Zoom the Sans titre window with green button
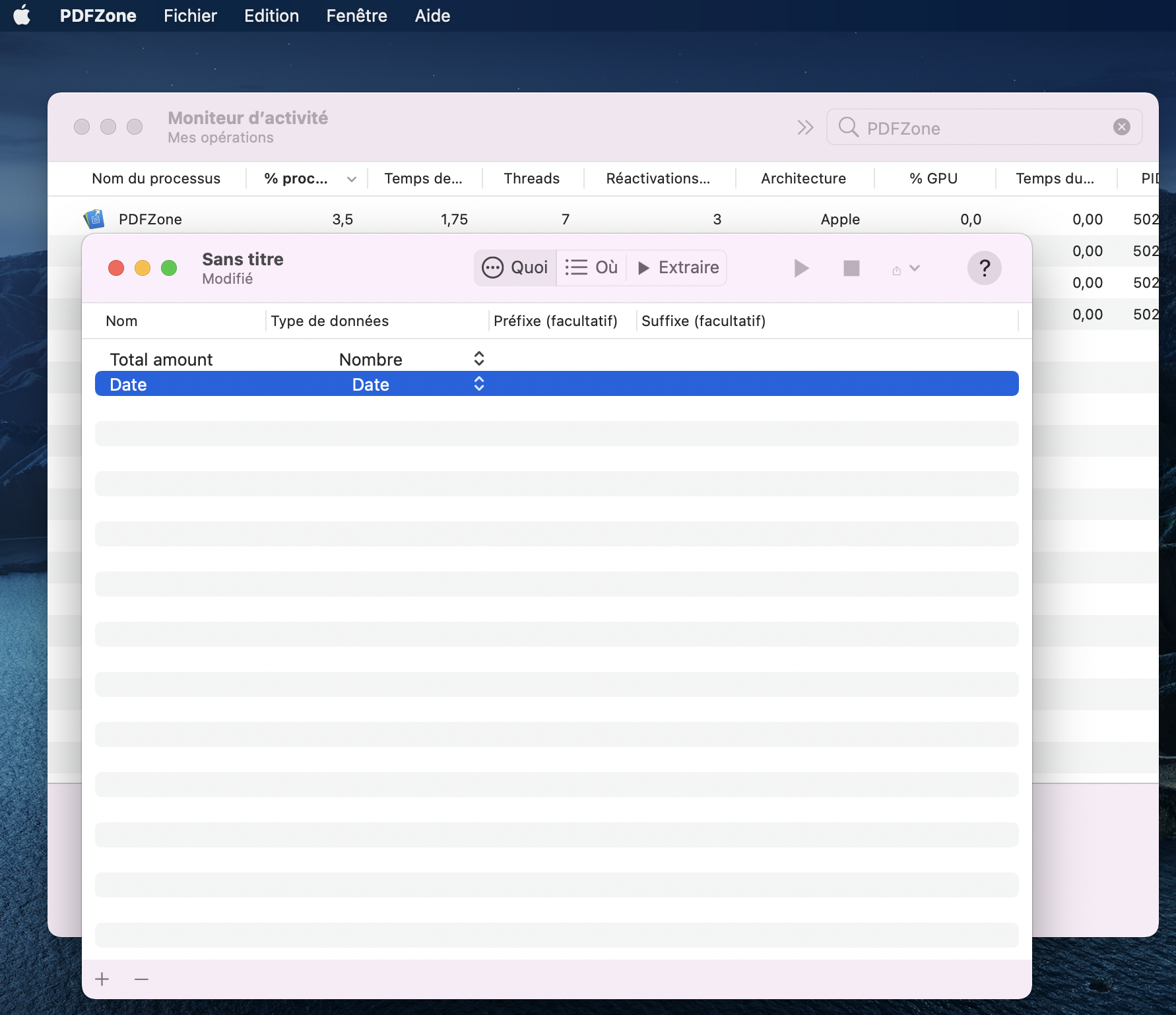1176x1015 pixels. click(x=169, y=268)
